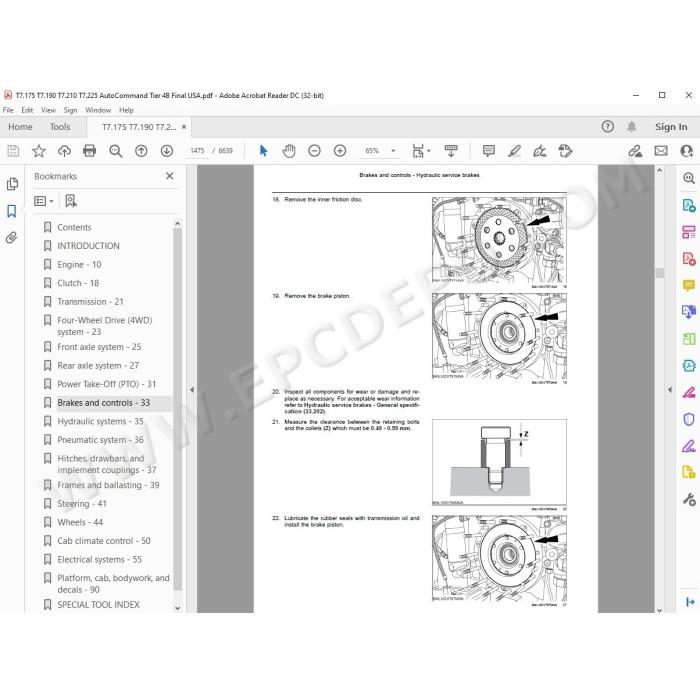Viewport: 700px width, 700px height.
Task: Toggle the Page Thumbnails panel
Action: coord(12,184)
